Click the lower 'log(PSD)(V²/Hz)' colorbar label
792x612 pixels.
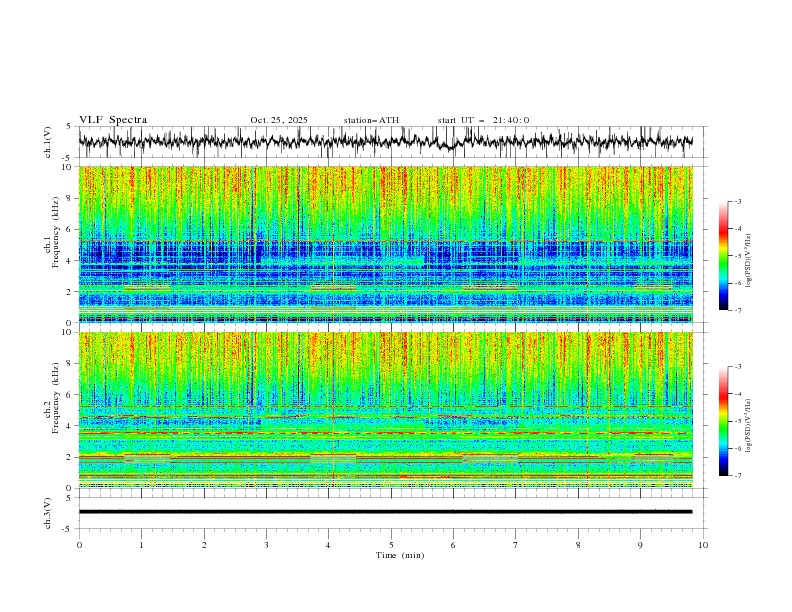coord(748,426)
